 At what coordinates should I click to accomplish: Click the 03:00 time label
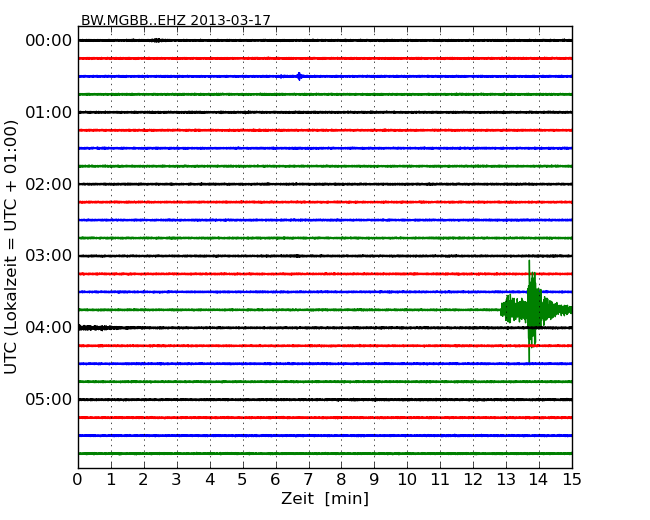point(49,256)
